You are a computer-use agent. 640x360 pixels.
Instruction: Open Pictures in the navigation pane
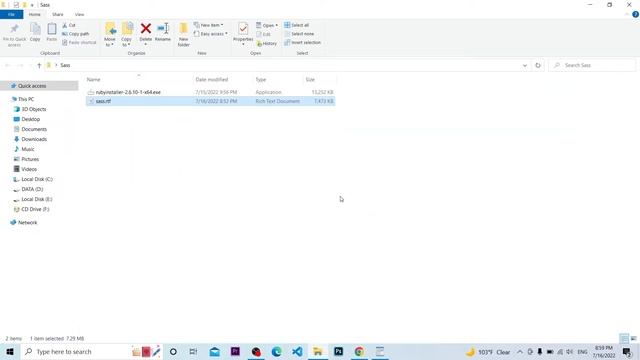[x=30, y=159]
